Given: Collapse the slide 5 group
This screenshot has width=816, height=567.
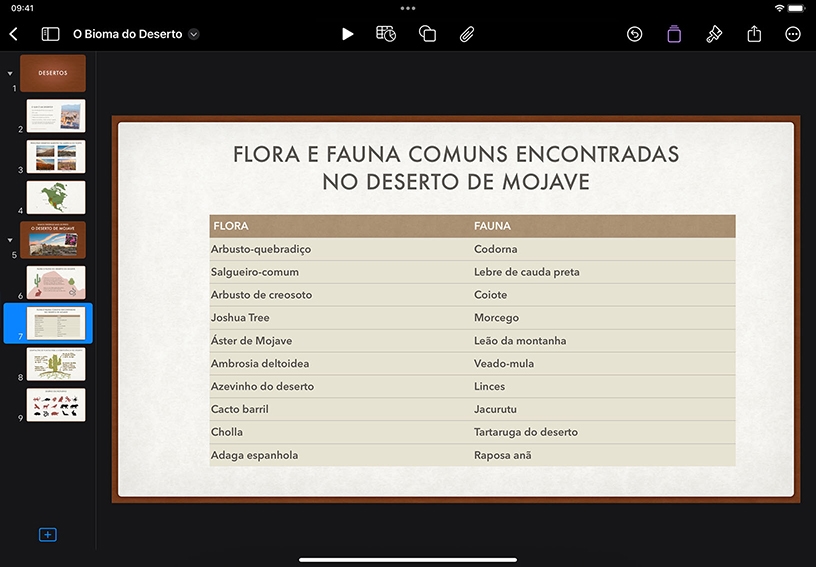Looking at the screenshot, I should pos(10,240).
